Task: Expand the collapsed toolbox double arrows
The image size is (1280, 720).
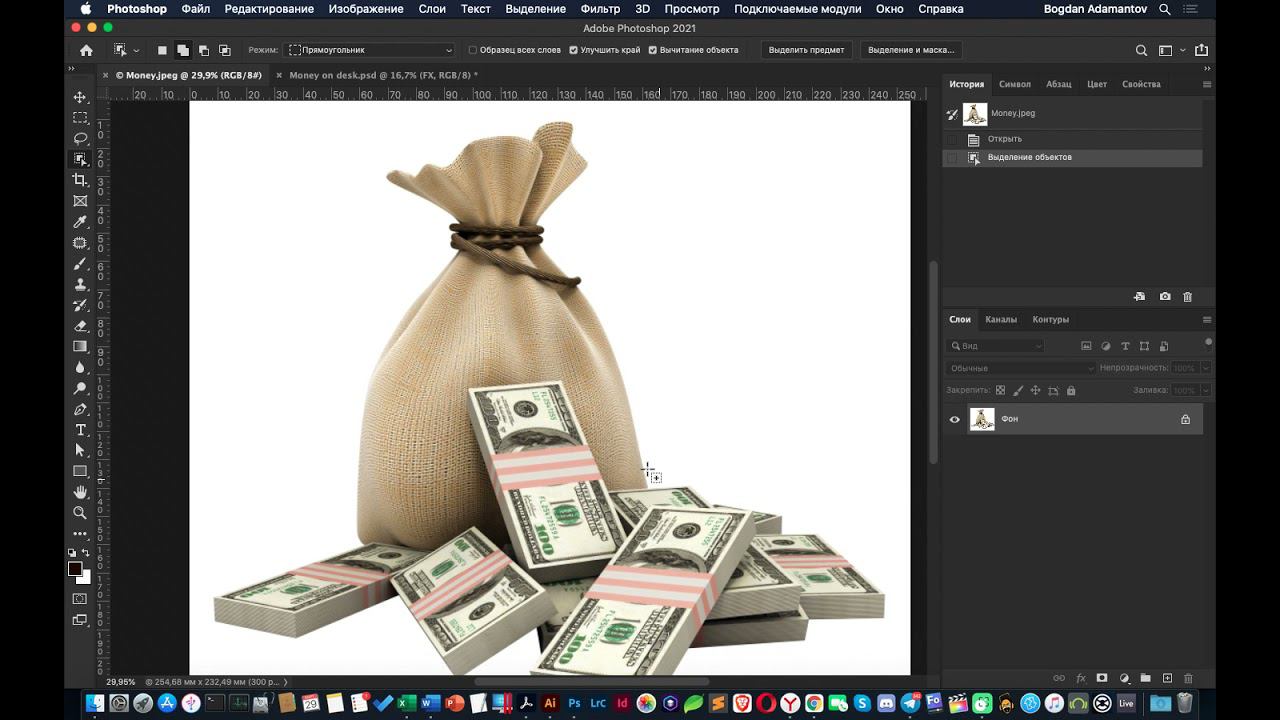Action: 71,69
